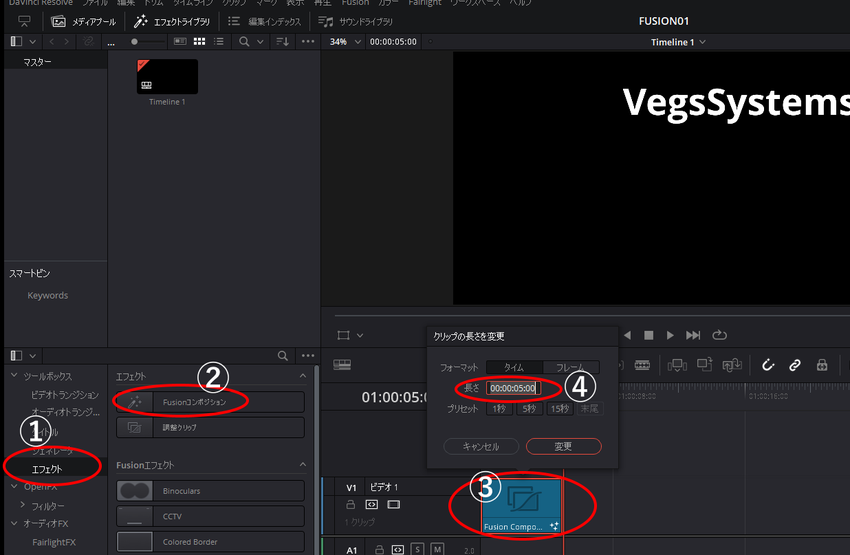Open the 表示 (View) menu in the menu bar
850x555 pixels.
(295, 3)
